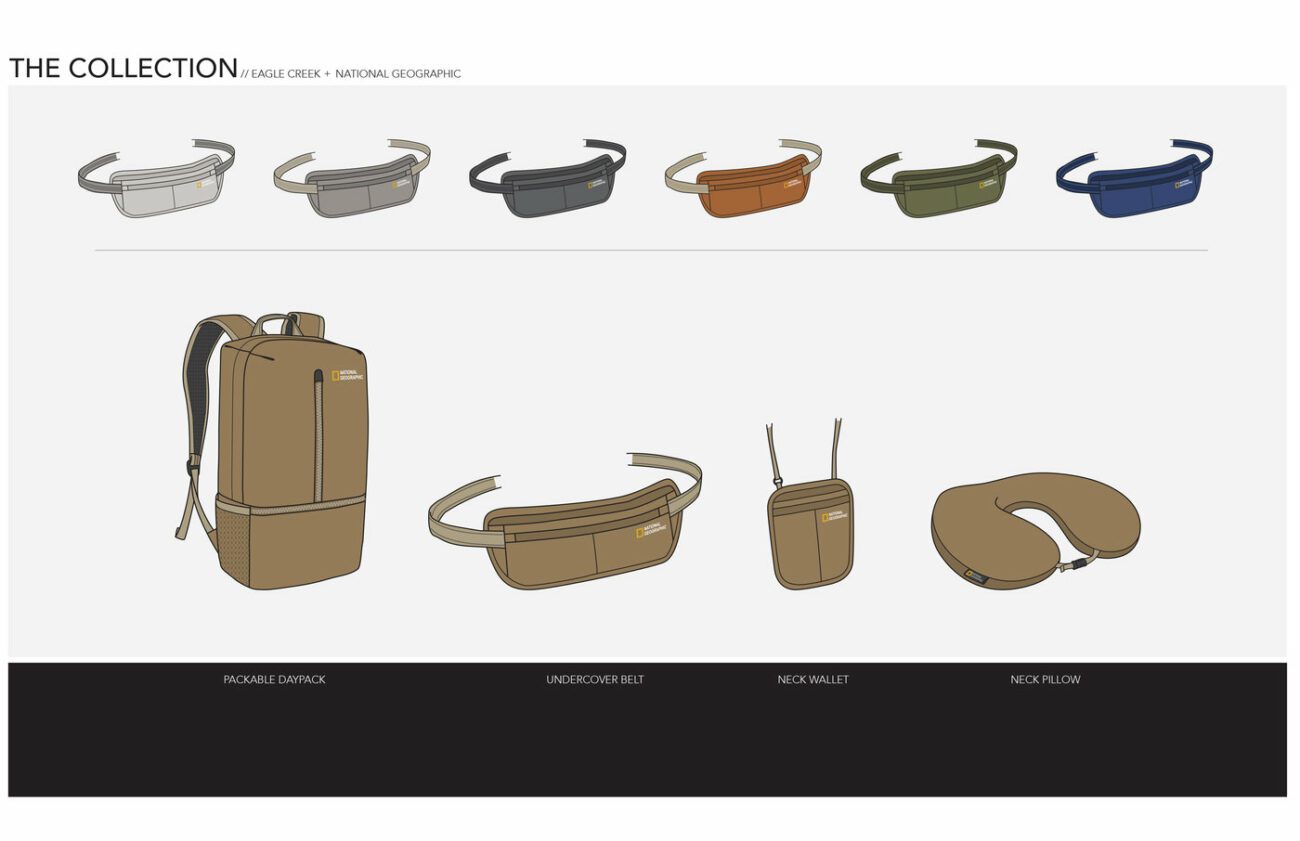Click the National Geographic logo on the large belt

650,530
